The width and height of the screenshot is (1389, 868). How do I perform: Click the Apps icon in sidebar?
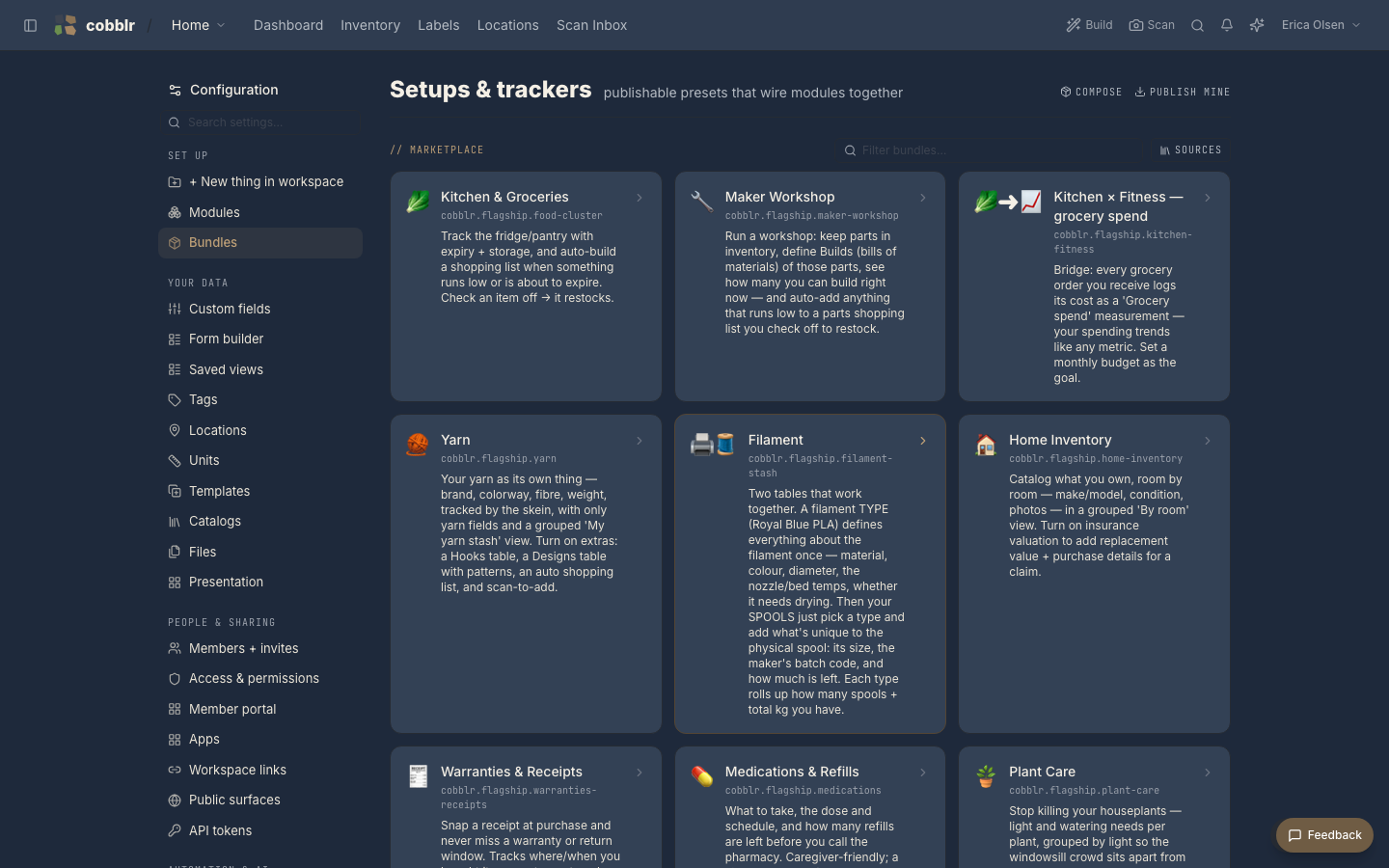coord(175,740)
